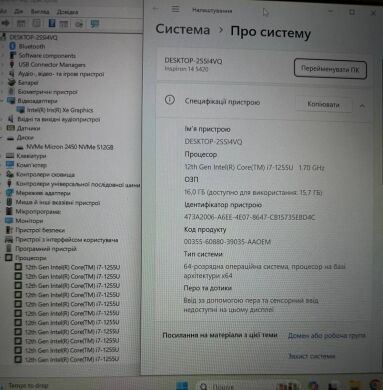Open the Дія menu in Device Manager
383x390 pixels.
[x=18, y=11]
